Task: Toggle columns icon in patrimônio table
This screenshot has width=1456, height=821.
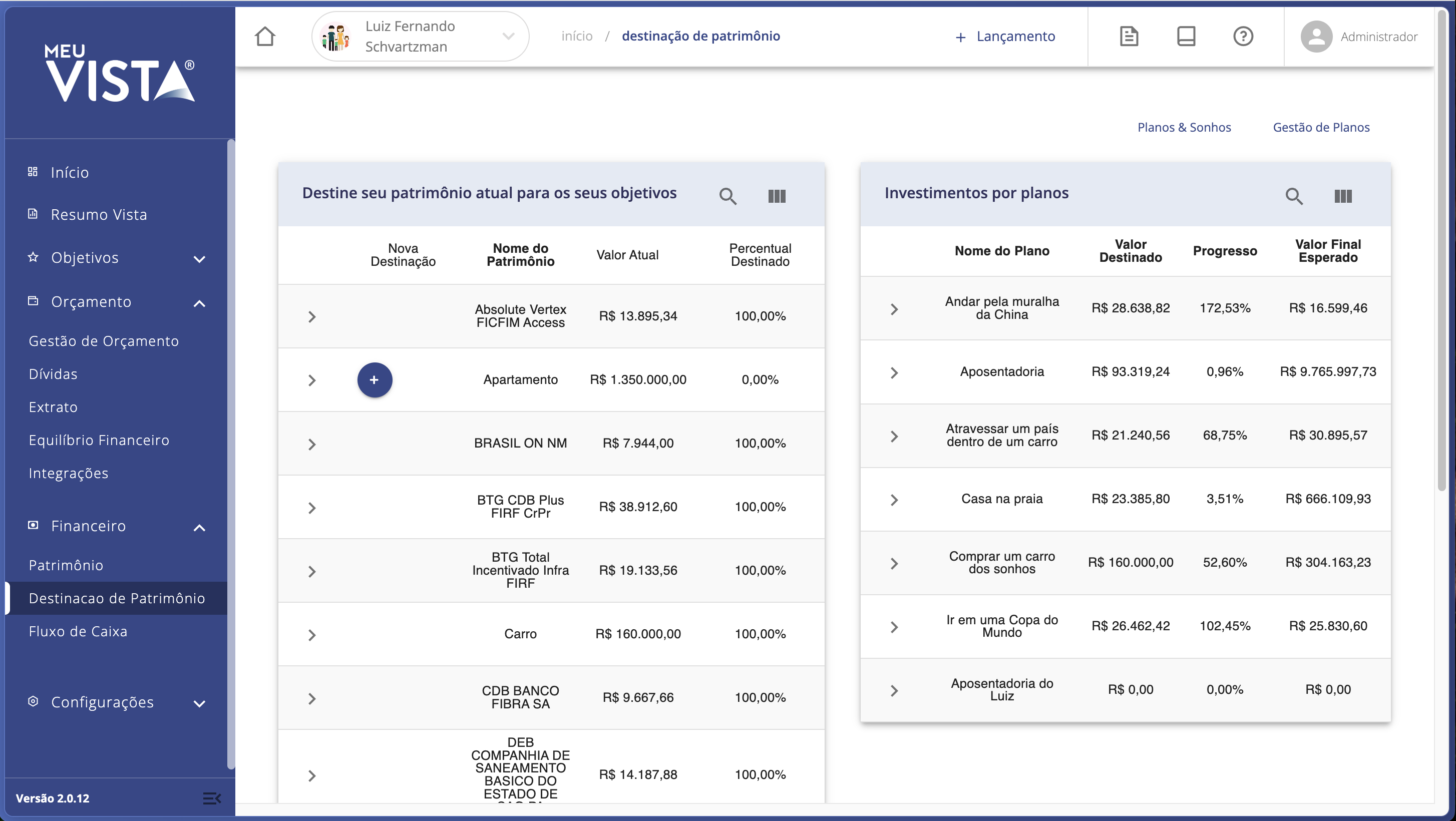Action: coord(777,196)
